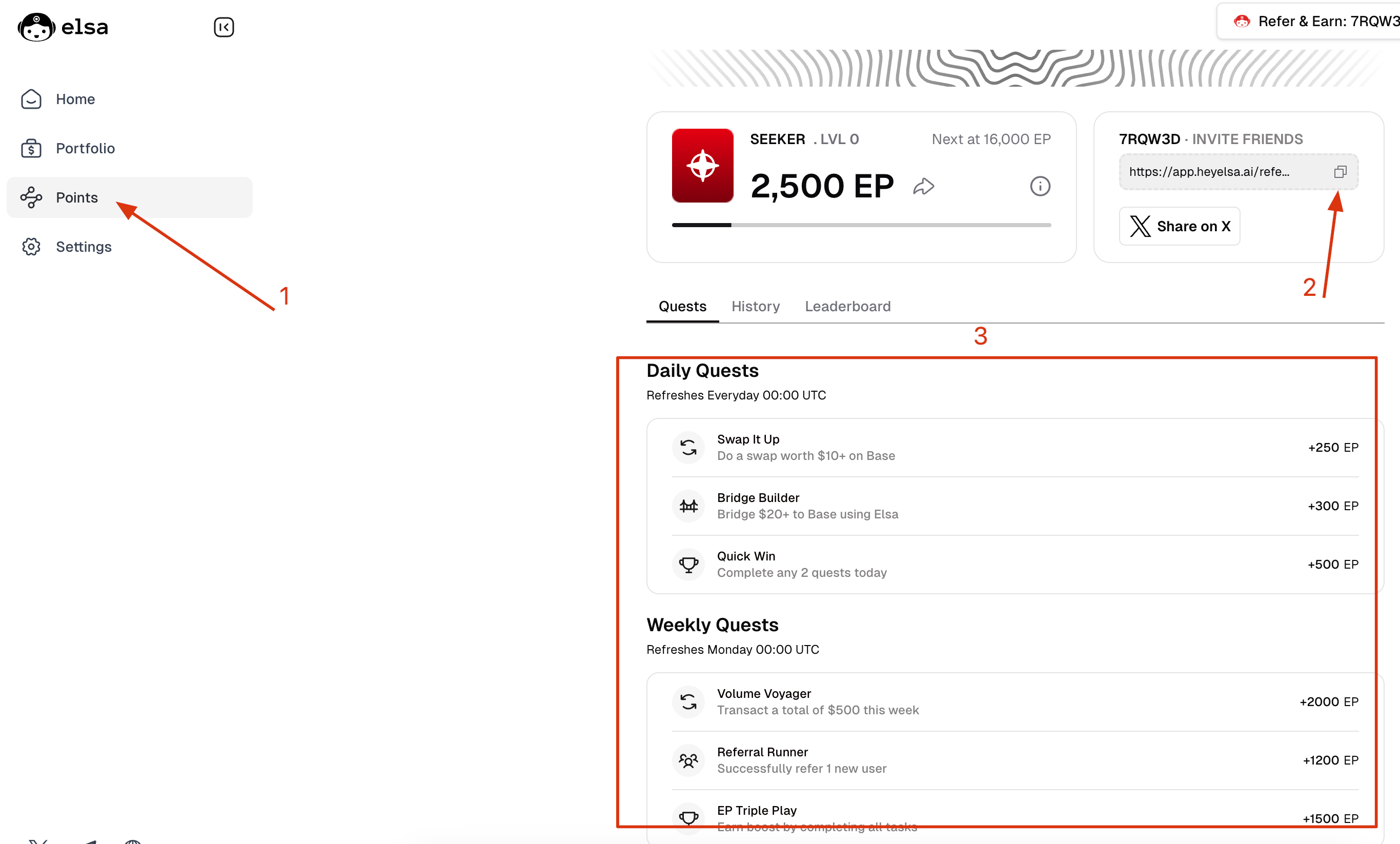Click the Bridge Builder quest icon
Screen dimensions: 1400x844
688,506
